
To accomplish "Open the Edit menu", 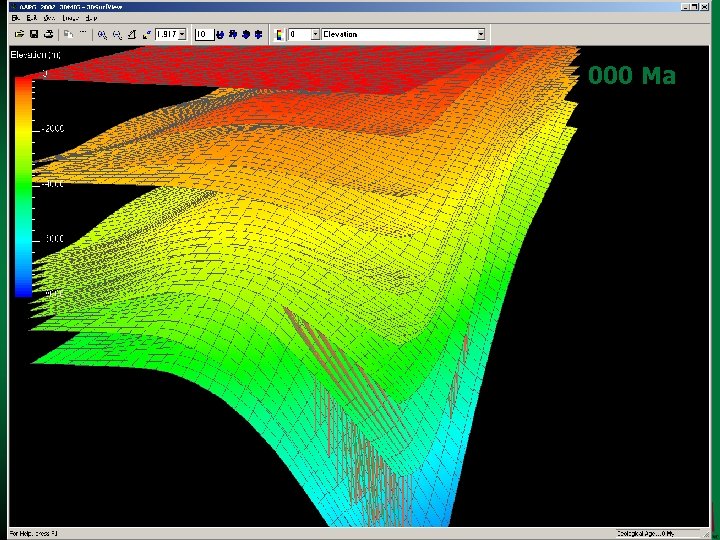I will point(32,18).
